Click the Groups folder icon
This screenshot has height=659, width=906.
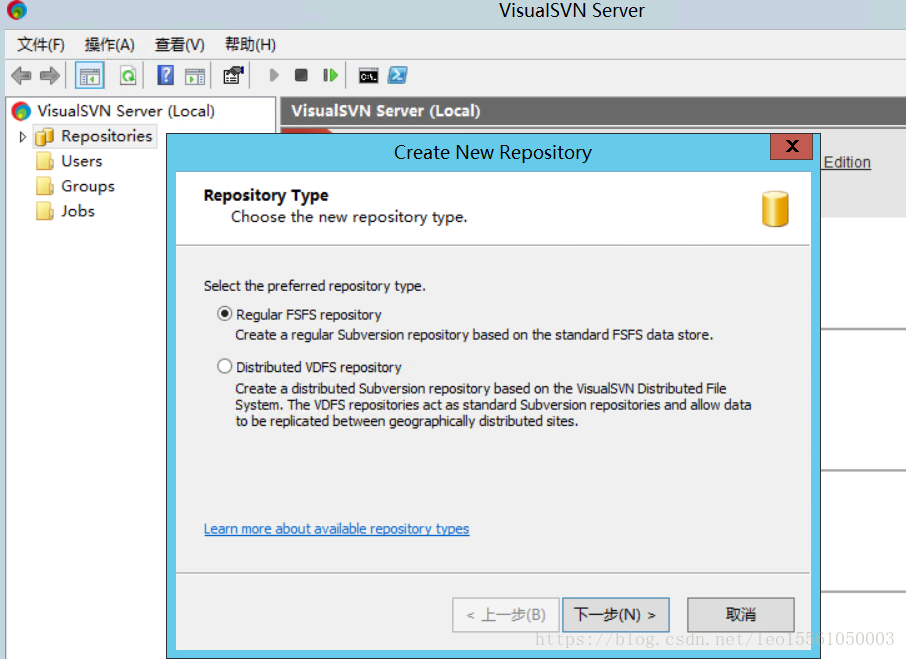click(x=44, y=186)
